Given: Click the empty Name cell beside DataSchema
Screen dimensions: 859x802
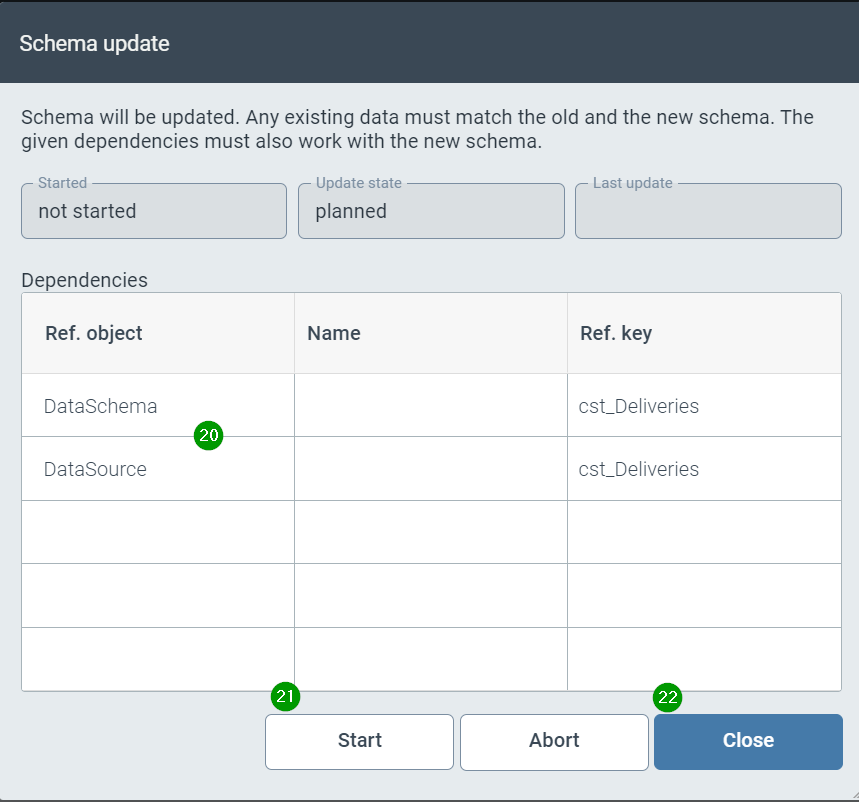Looking at the screenshot, I should pos(430,406).
